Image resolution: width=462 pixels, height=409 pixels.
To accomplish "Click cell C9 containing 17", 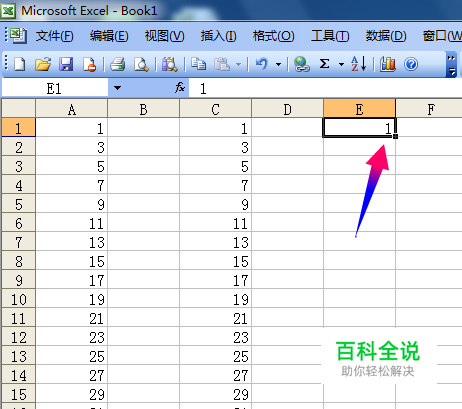I will (216, 279).
